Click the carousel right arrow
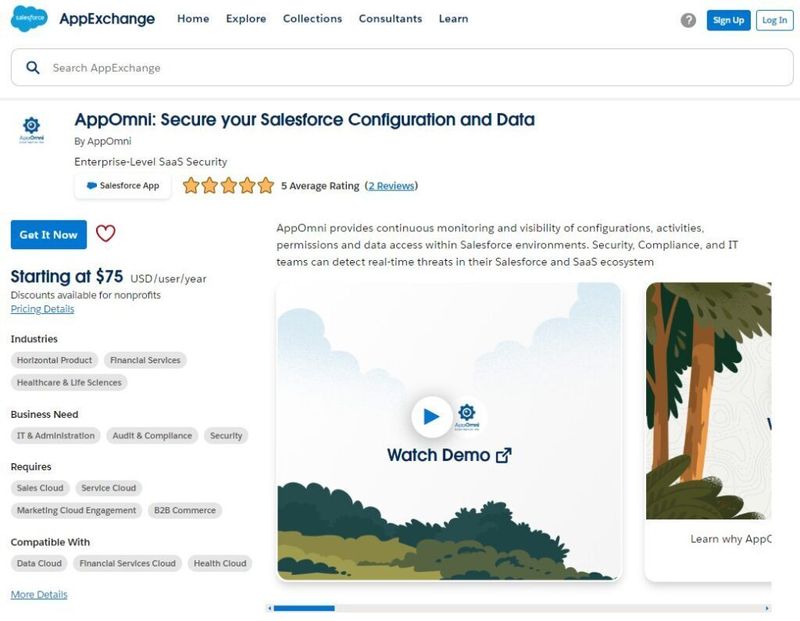Viewport: 800px width, 621px height. [x=767, y=608]
